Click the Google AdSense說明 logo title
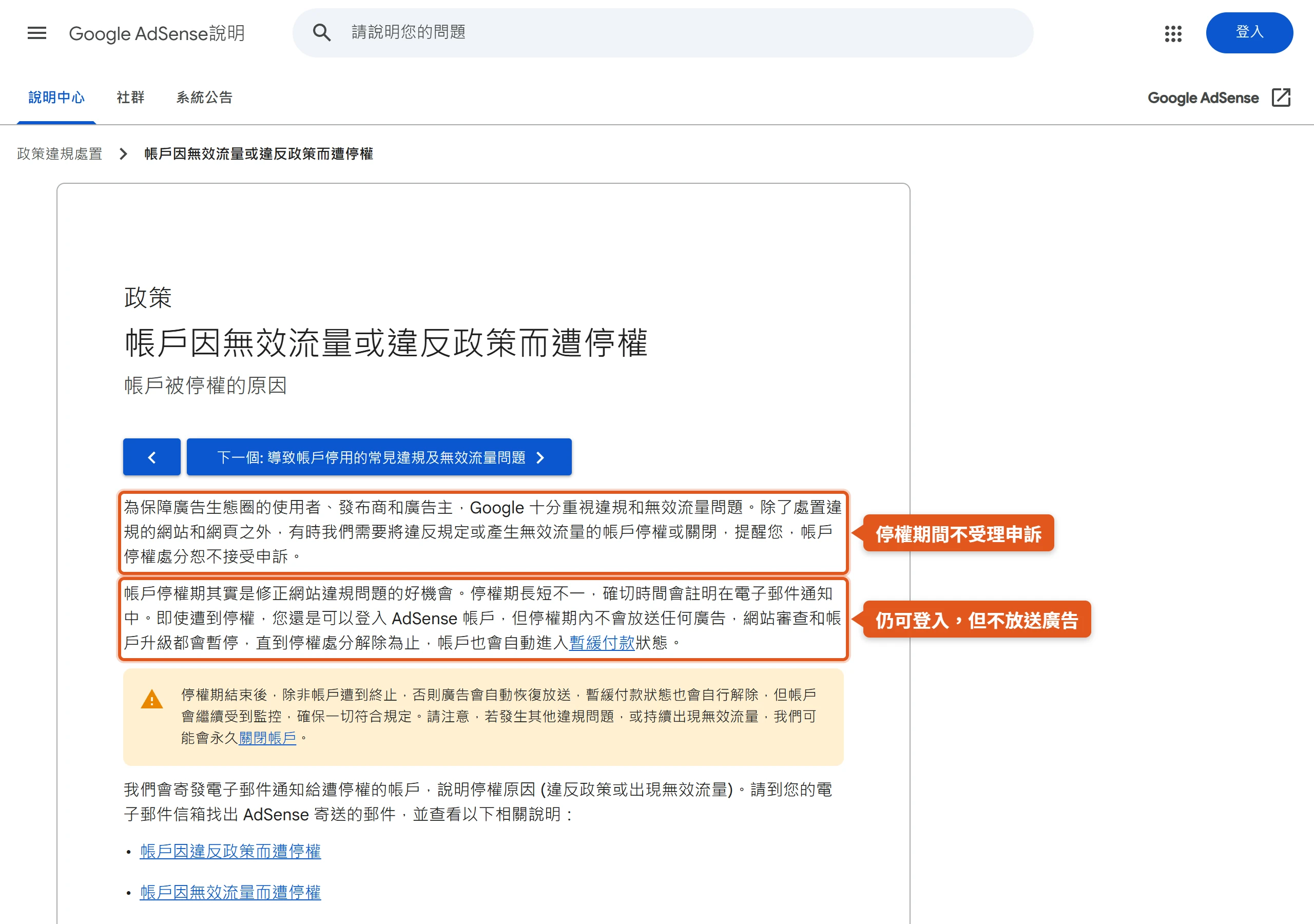Image resolution: width=1314 pixels, height=924 pixels. tap(157, 33)
